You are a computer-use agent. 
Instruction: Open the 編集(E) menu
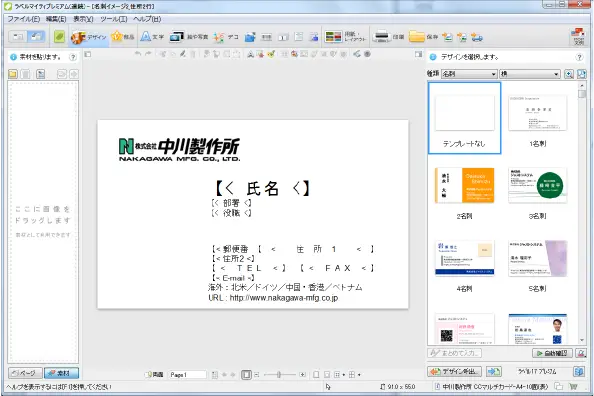click(x=56, y=19)
